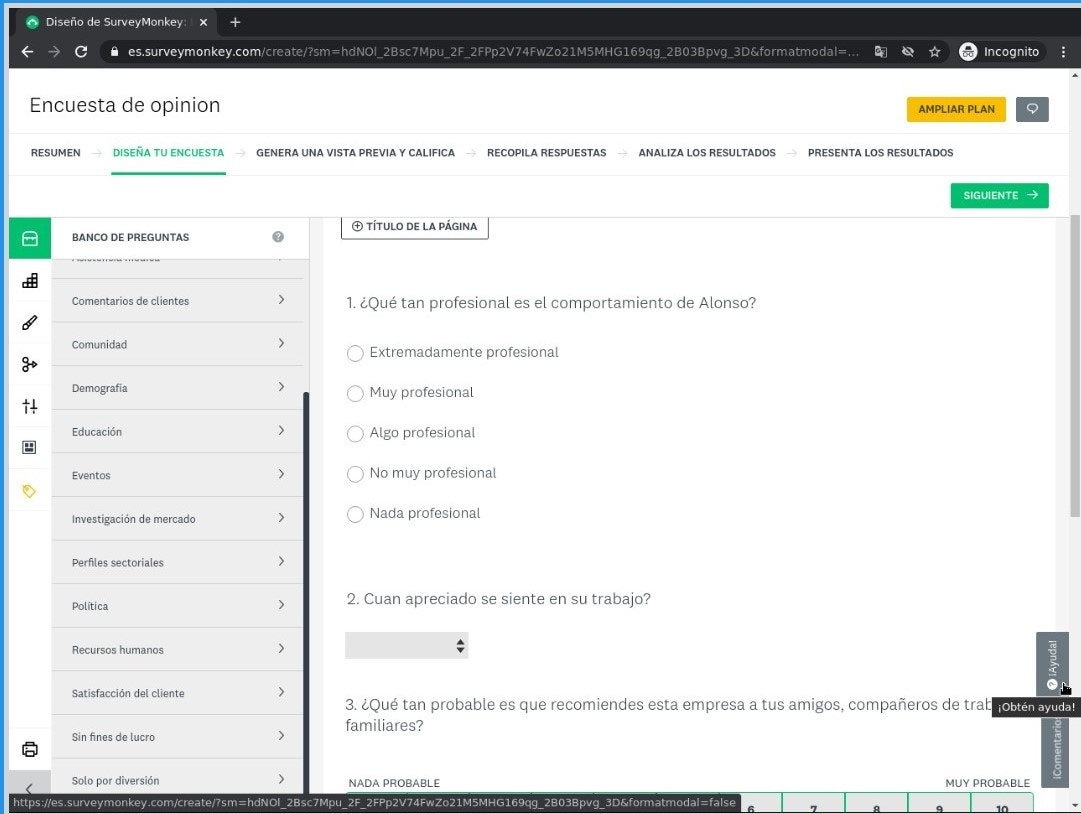Expand the Educación category
The width and height of the screenshot is (1081, 814).
click(x=177, y=431)
